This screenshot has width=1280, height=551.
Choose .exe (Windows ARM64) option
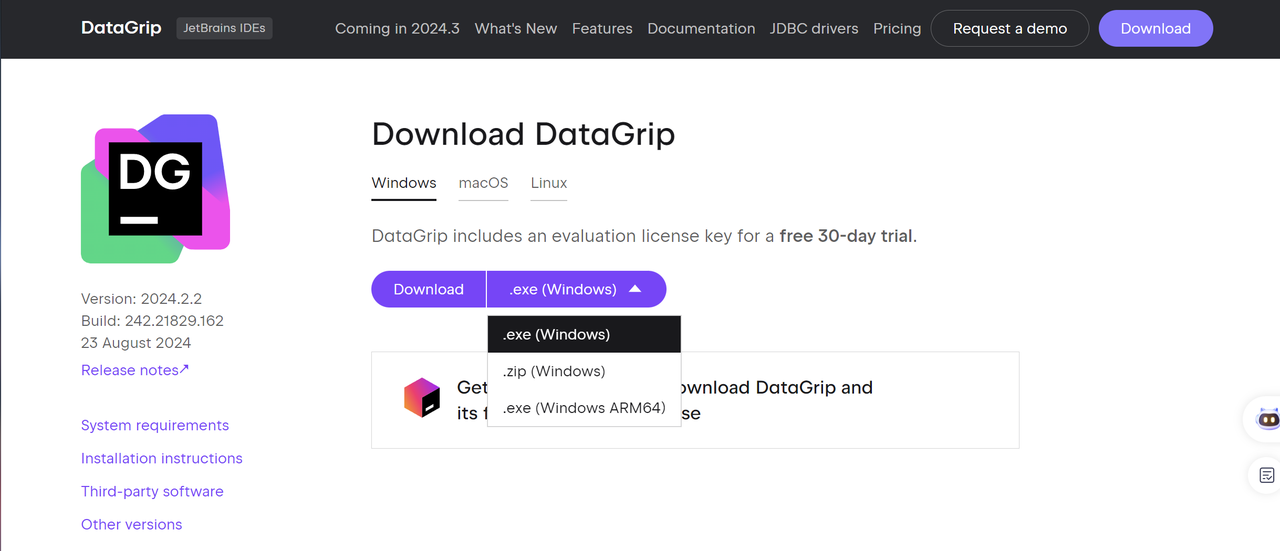click(x=584, y=407)
